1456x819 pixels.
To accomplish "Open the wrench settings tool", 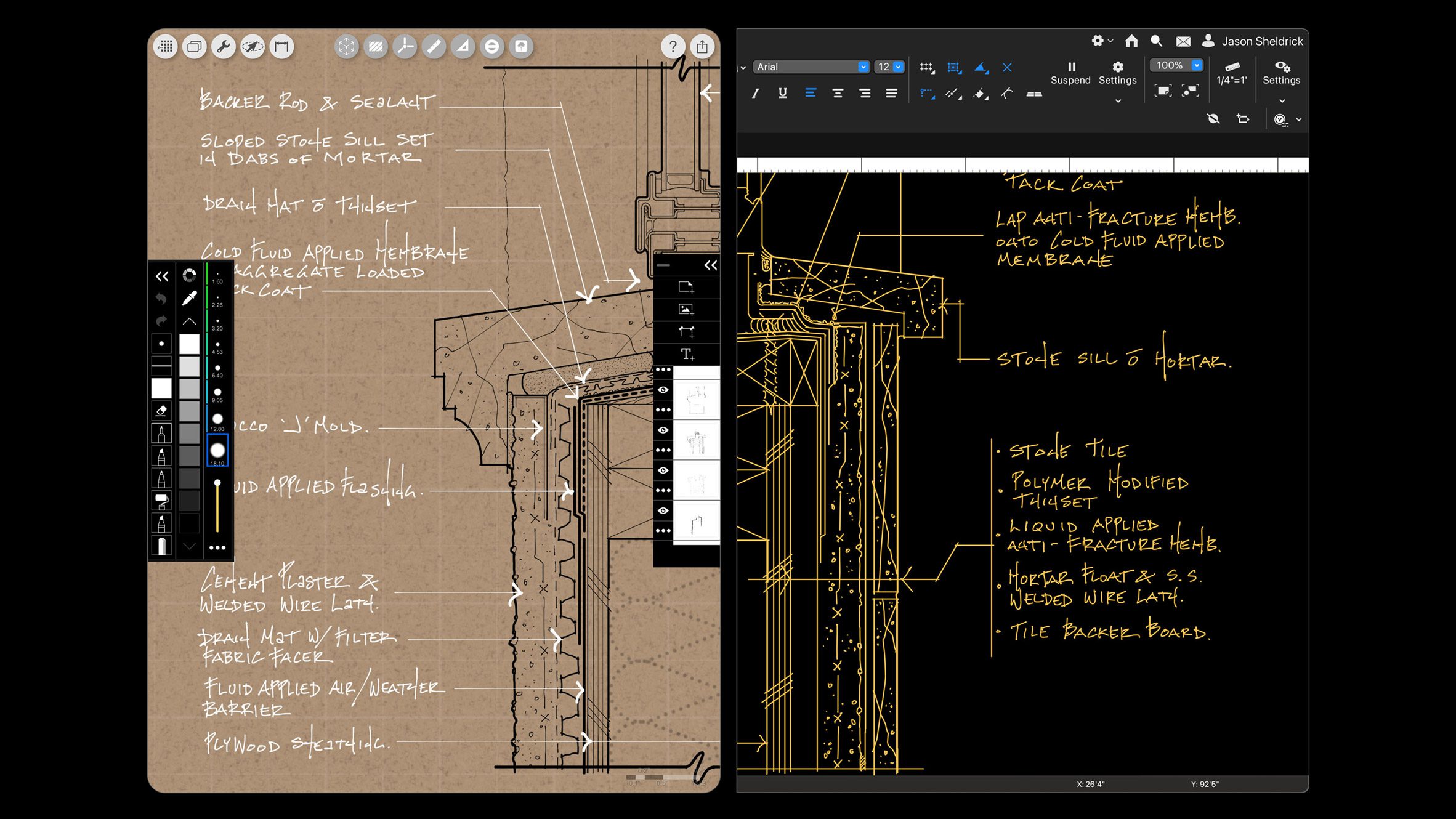I will 224,47.
